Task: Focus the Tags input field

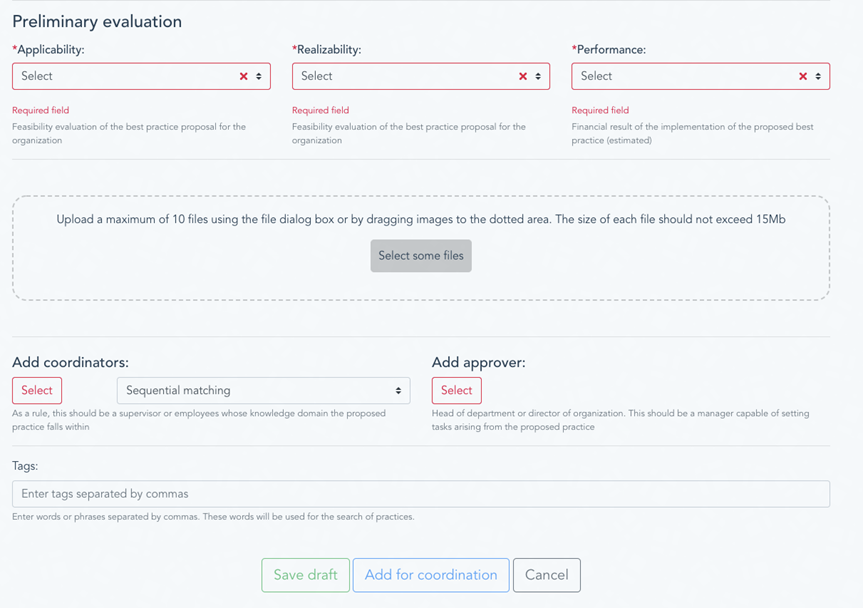Action: coord(421,494)
